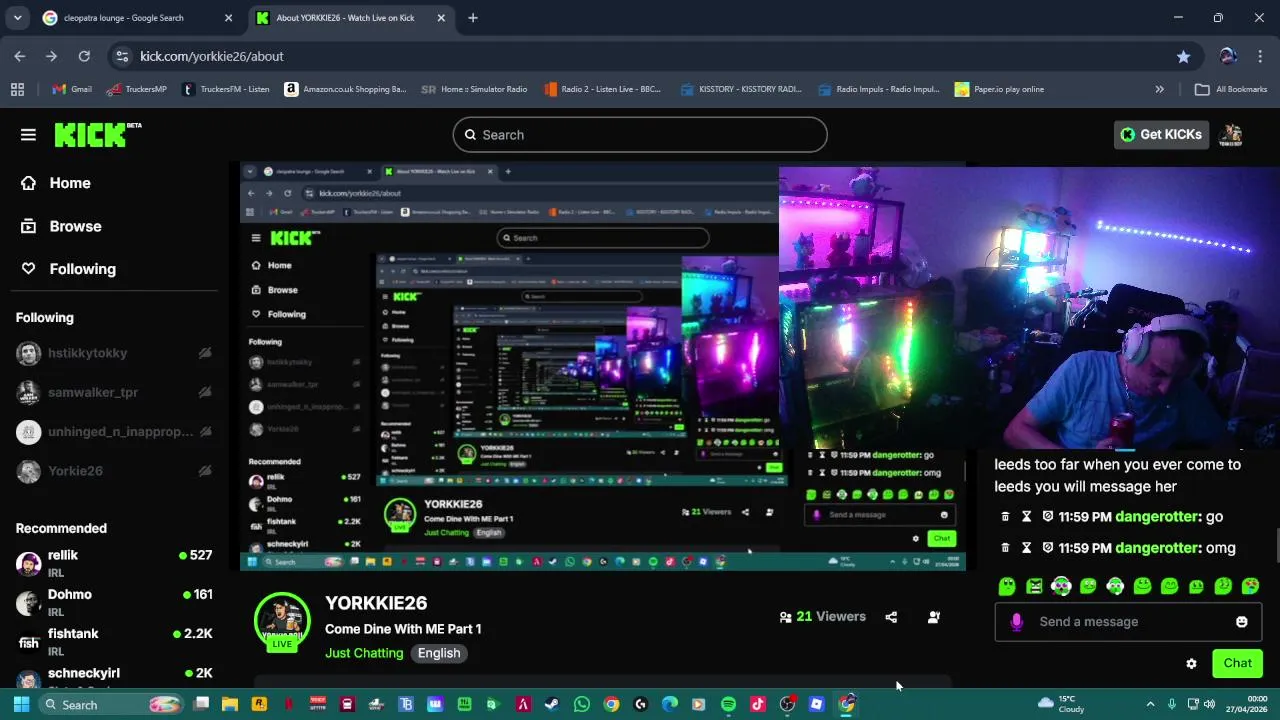The image size is (1280, 720).
Task: Click dangerotter username on the 'omg' message
Action: coord(1158,548)
